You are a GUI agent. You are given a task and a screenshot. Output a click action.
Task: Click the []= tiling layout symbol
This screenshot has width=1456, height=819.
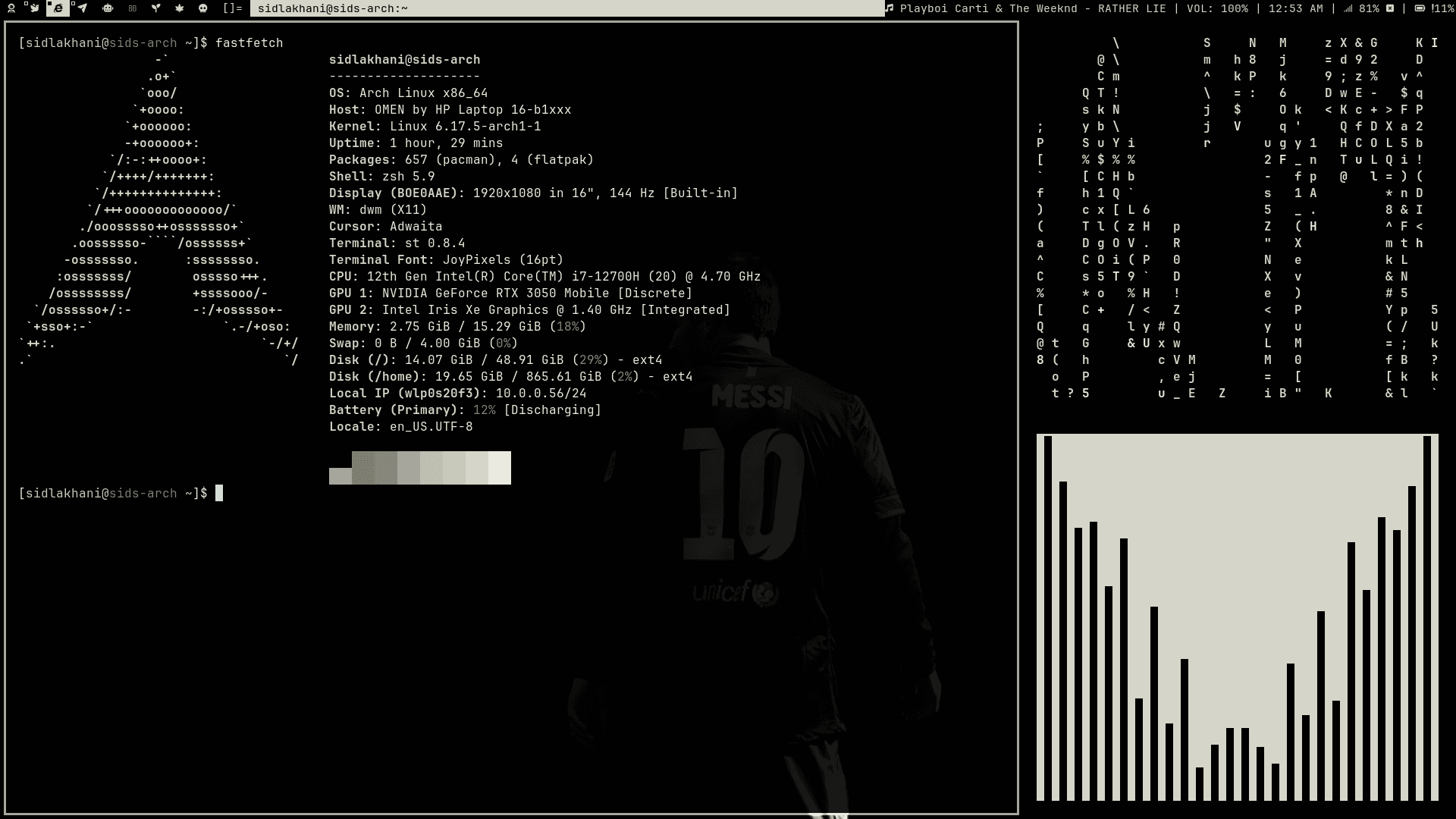coord(233,8)
